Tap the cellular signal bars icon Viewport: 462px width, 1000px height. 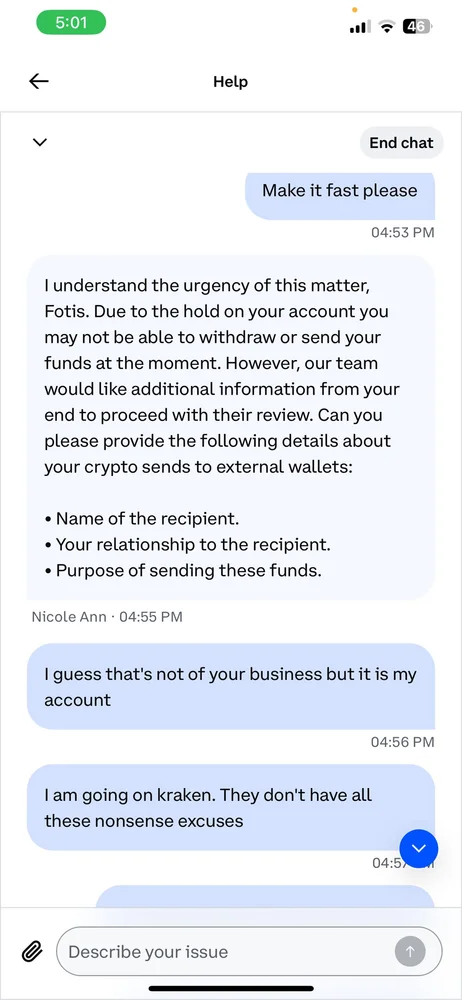pos(360,27)
